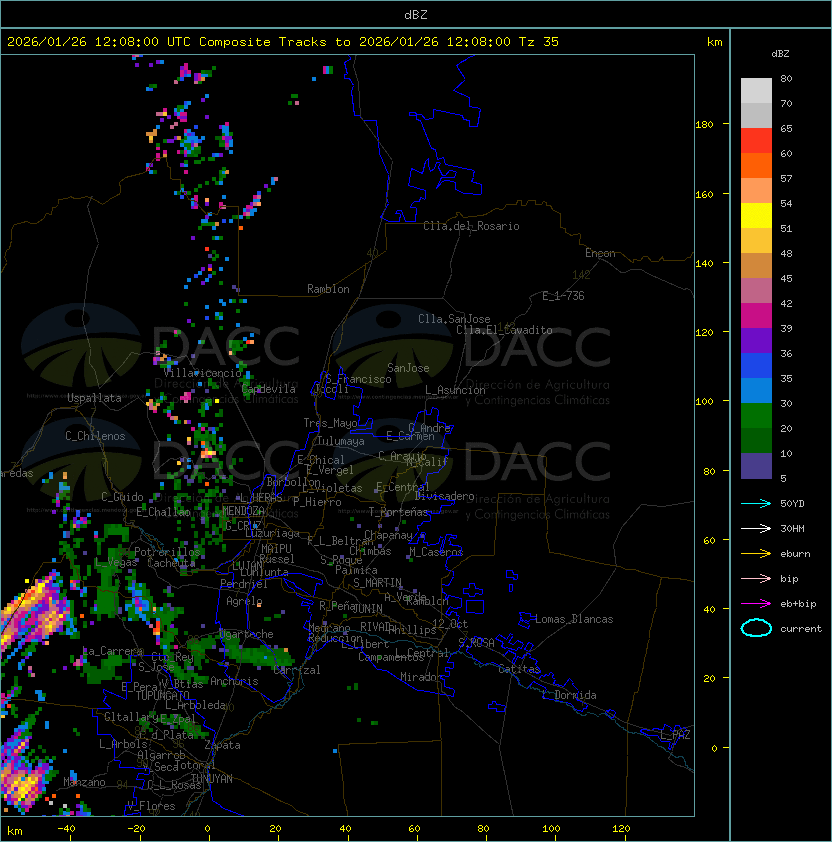Viewport: 832px width, 842px height.
Task: Click the 120 horizontal axis tick label
Action: pyautogui.click(x=621, y=829)
